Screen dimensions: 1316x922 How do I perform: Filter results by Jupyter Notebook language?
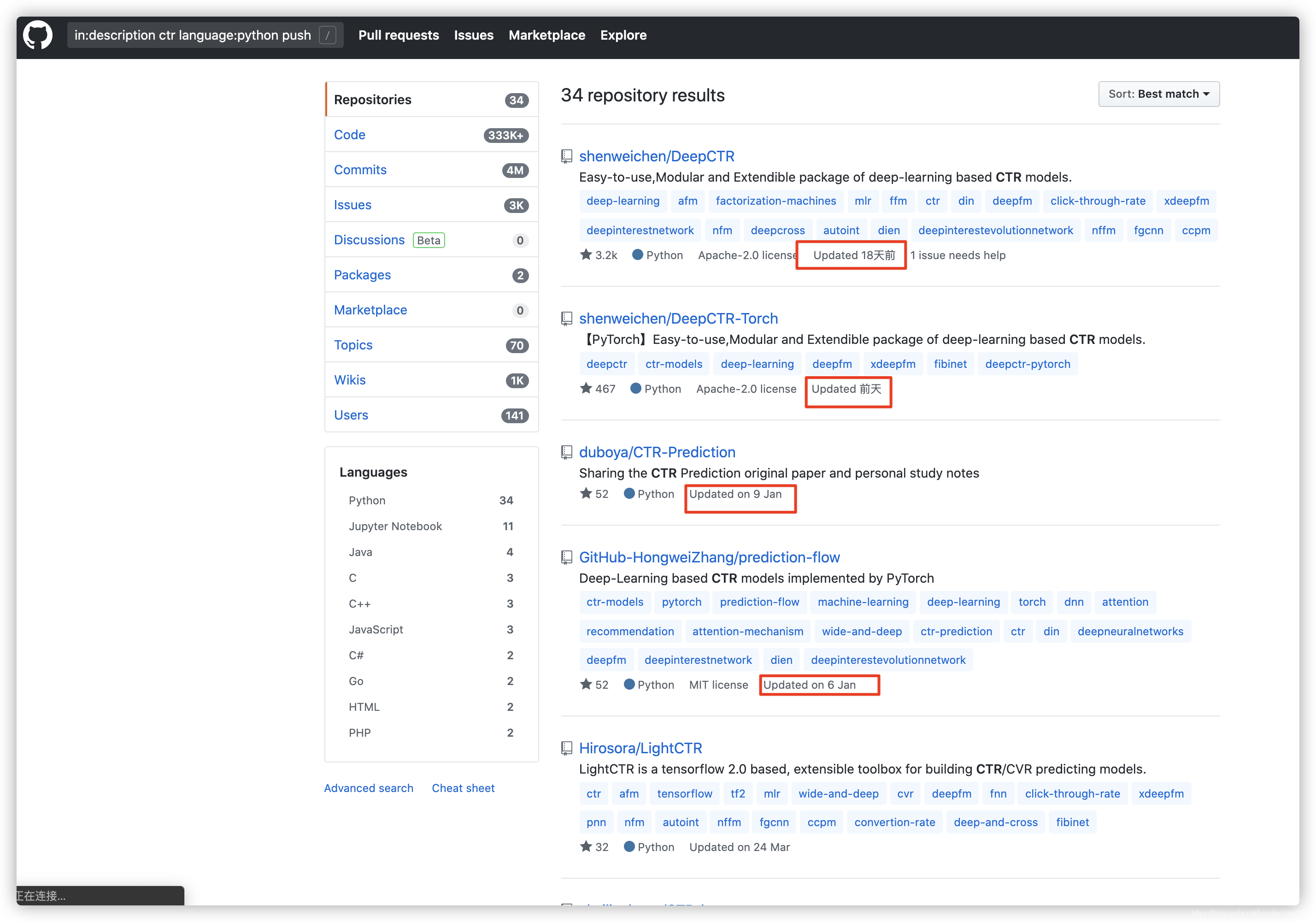pyautogui.click(x=431, y=526)
